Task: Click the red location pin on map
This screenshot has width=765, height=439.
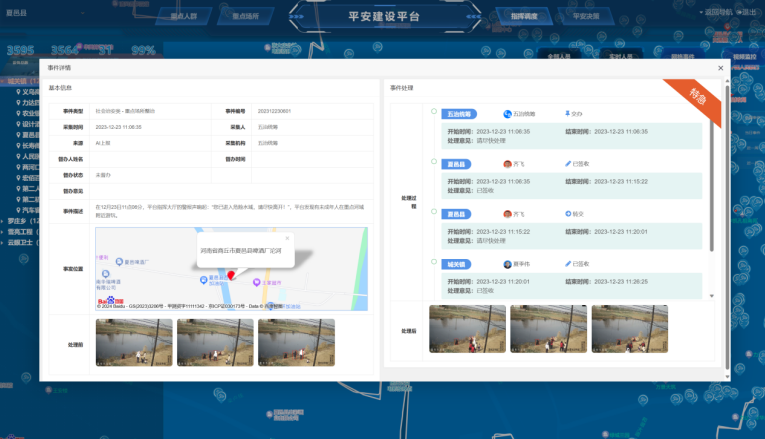Action: point(231,276)
